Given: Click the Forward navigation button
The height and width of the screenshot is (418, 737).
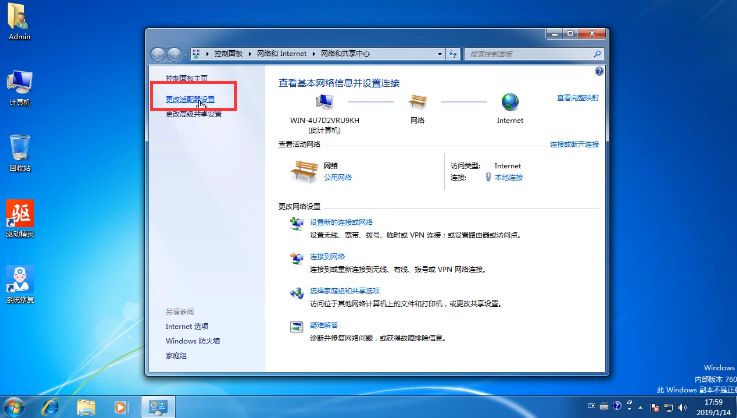Looking at the screenshot, I should 174,55.
